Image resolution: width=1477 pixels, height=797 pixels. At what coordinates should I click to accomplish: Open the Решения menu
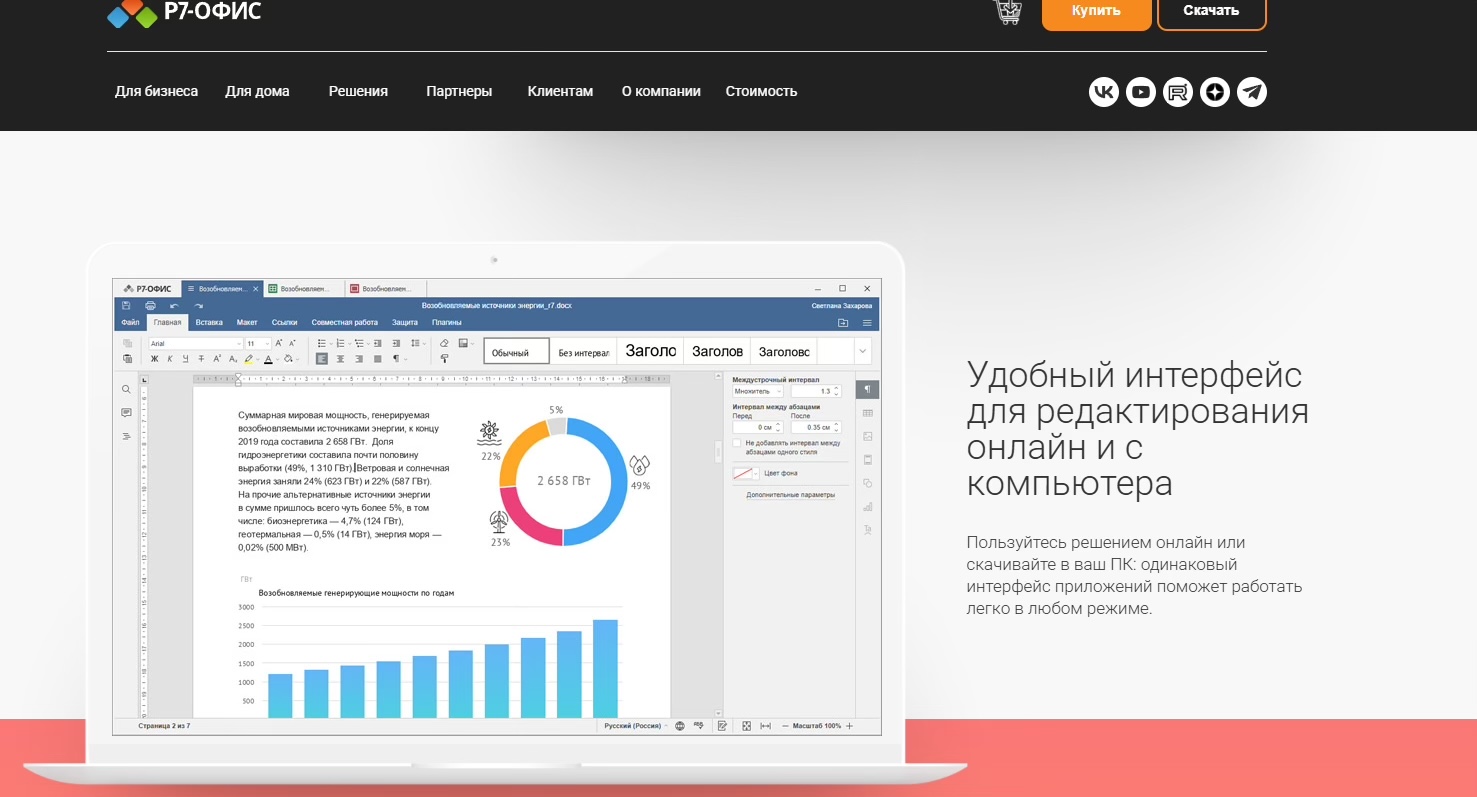coord(358,91)
